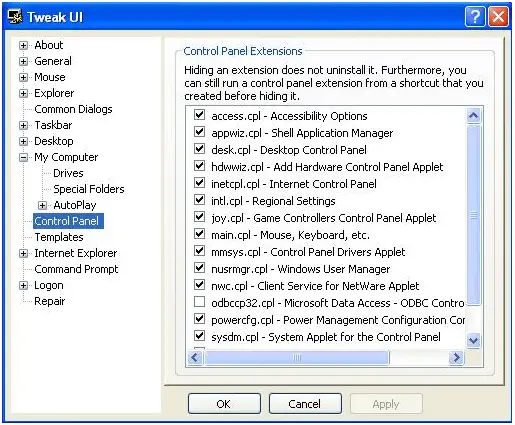Expand the AutoPlay tree node
Image resolution: width=515 pixels, height=425 pixels.
(42, 205)
